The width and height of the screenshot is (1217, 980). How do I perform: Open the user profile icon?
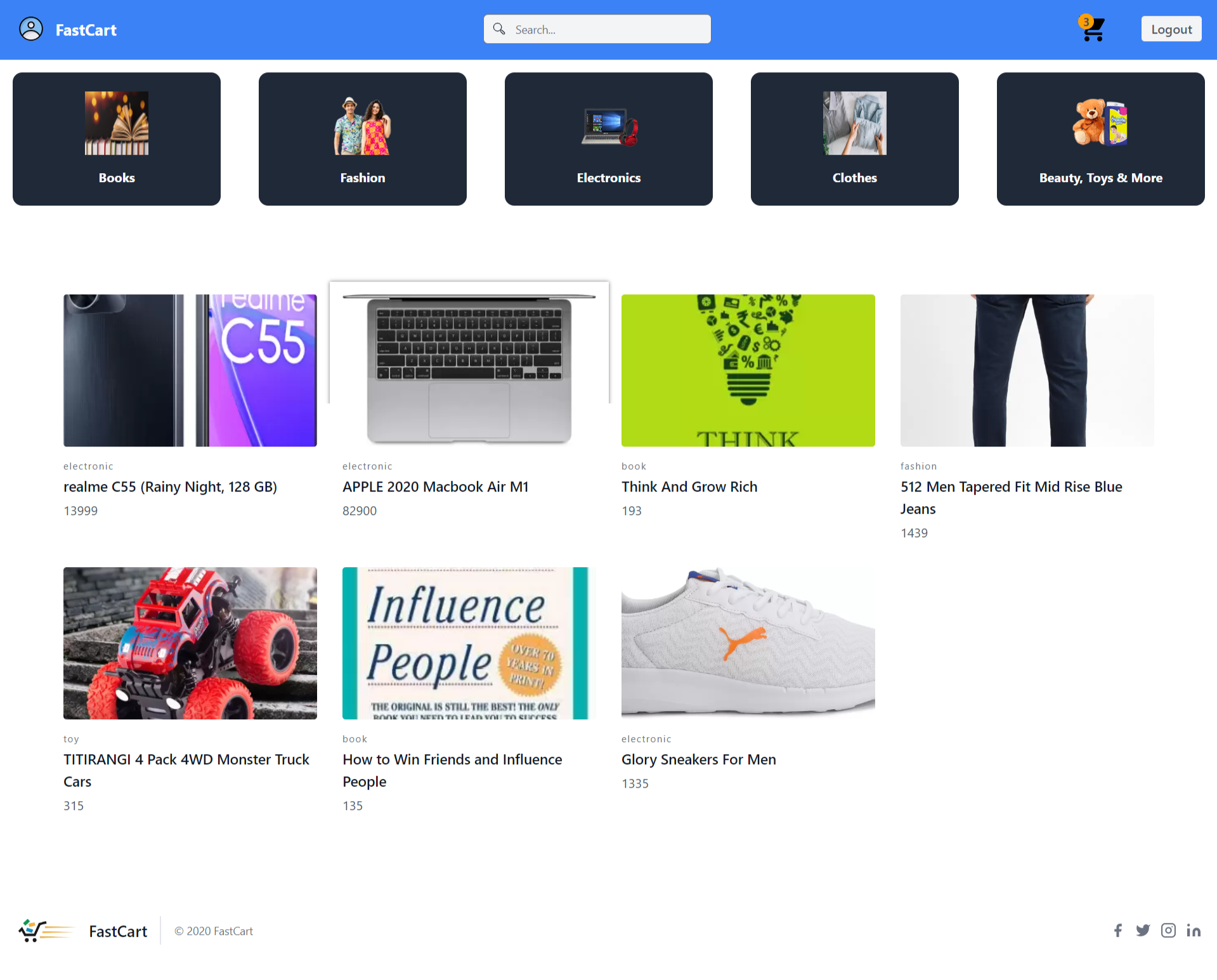click(30, 29)
